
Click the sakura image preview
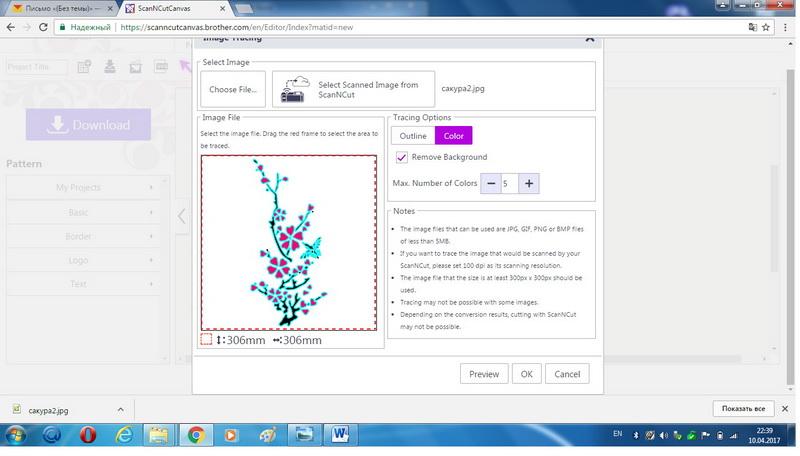(x=289, y=243)
